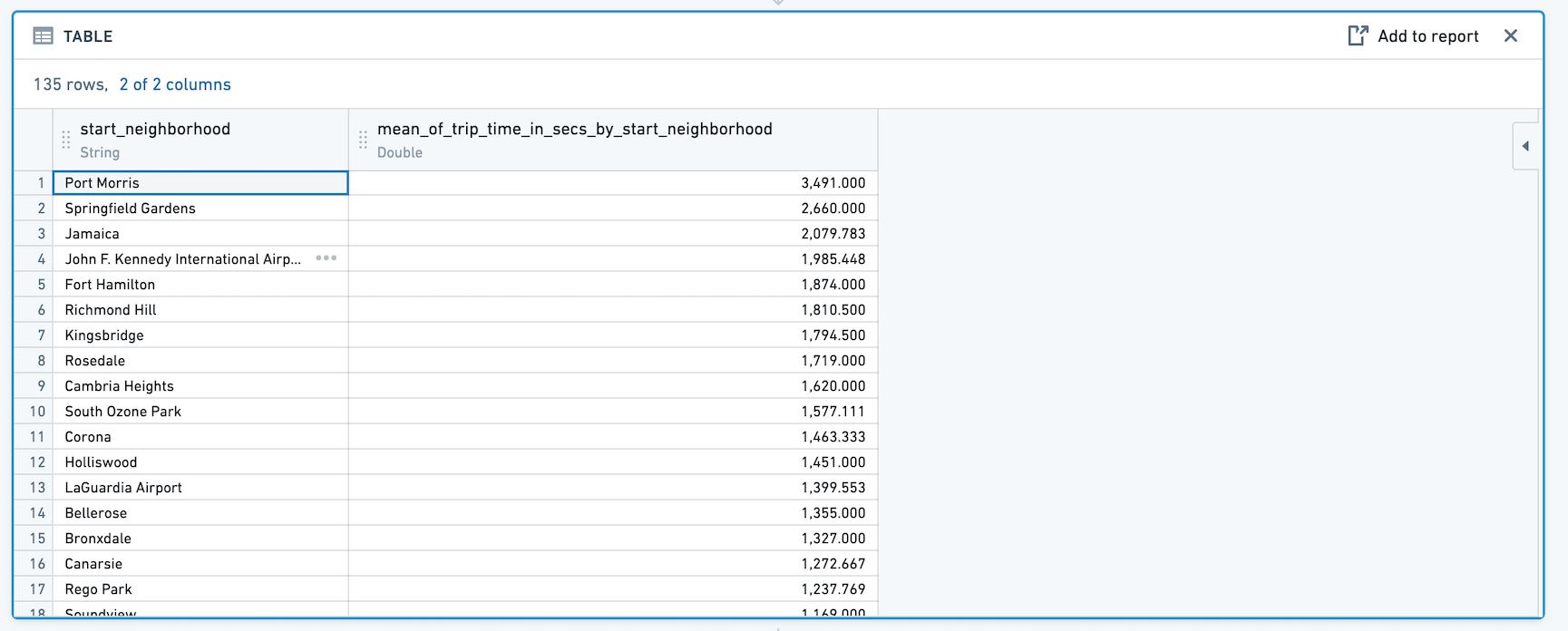Click the mean_of_trip_time column drag handle
This screenshot has width=1568, height=631.
[x=363, y=140]
